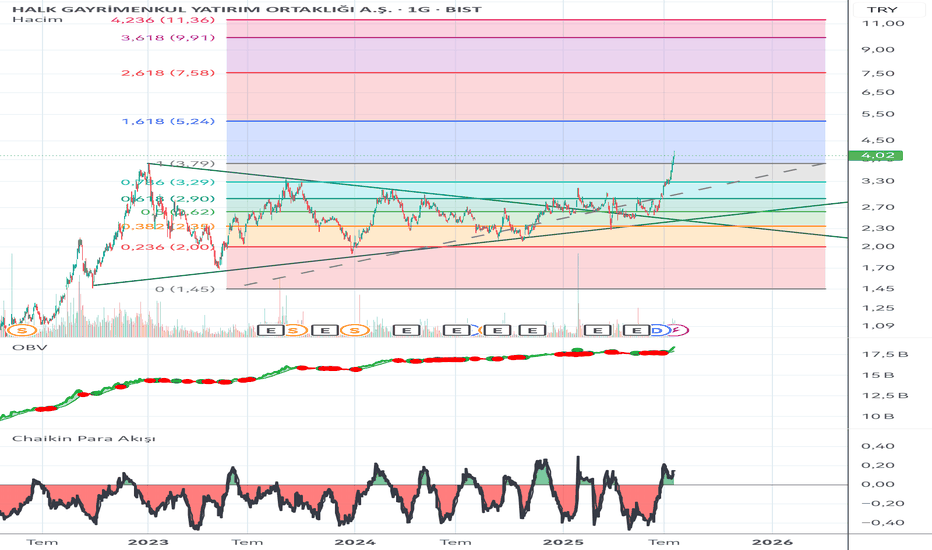Click the 2024 label on the time axis
This screenshot has width=932, height=550.
tap(355, 542)
